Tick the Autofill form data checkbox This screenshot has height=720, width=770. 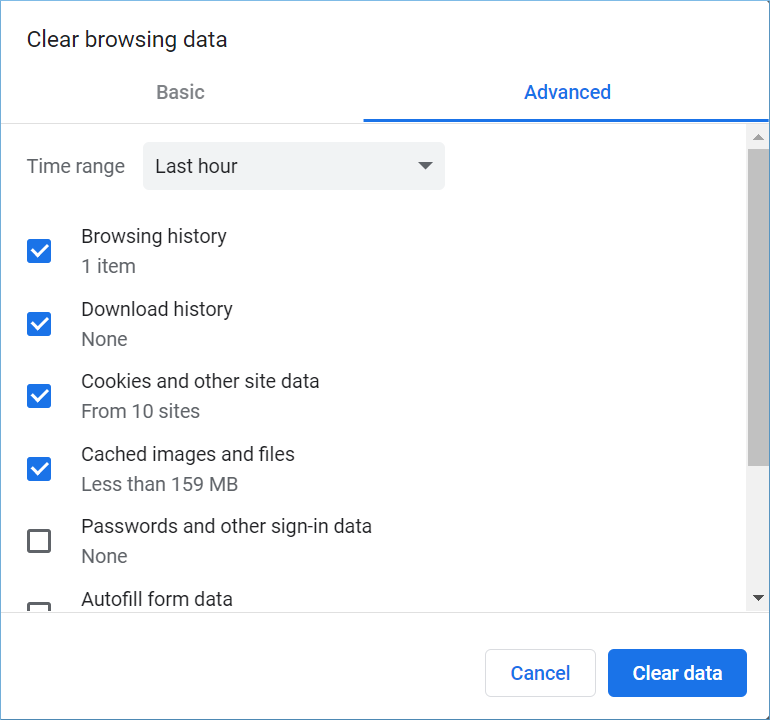point(39,606)
